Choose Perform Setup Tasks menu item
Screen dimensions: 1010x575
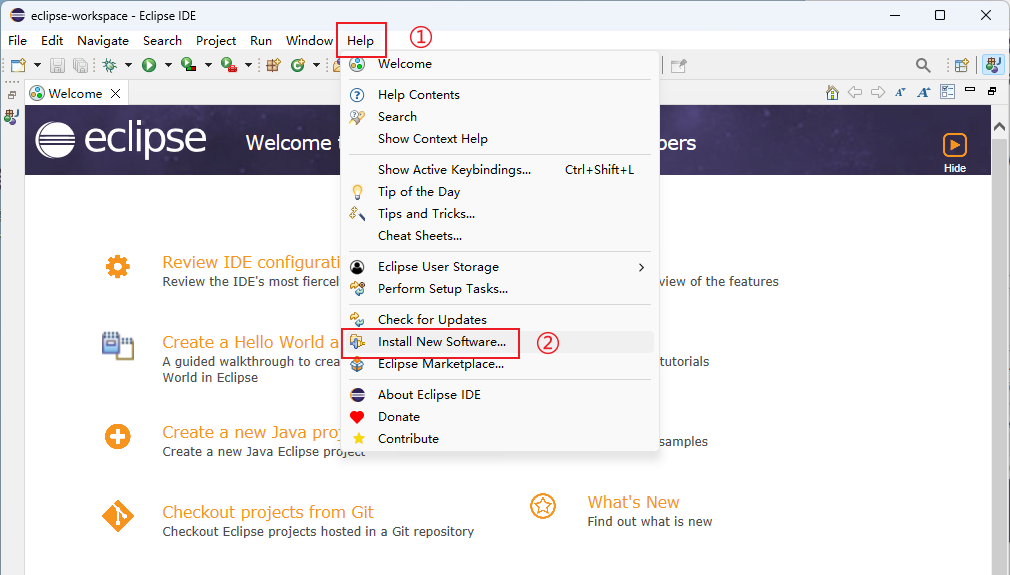500,288
